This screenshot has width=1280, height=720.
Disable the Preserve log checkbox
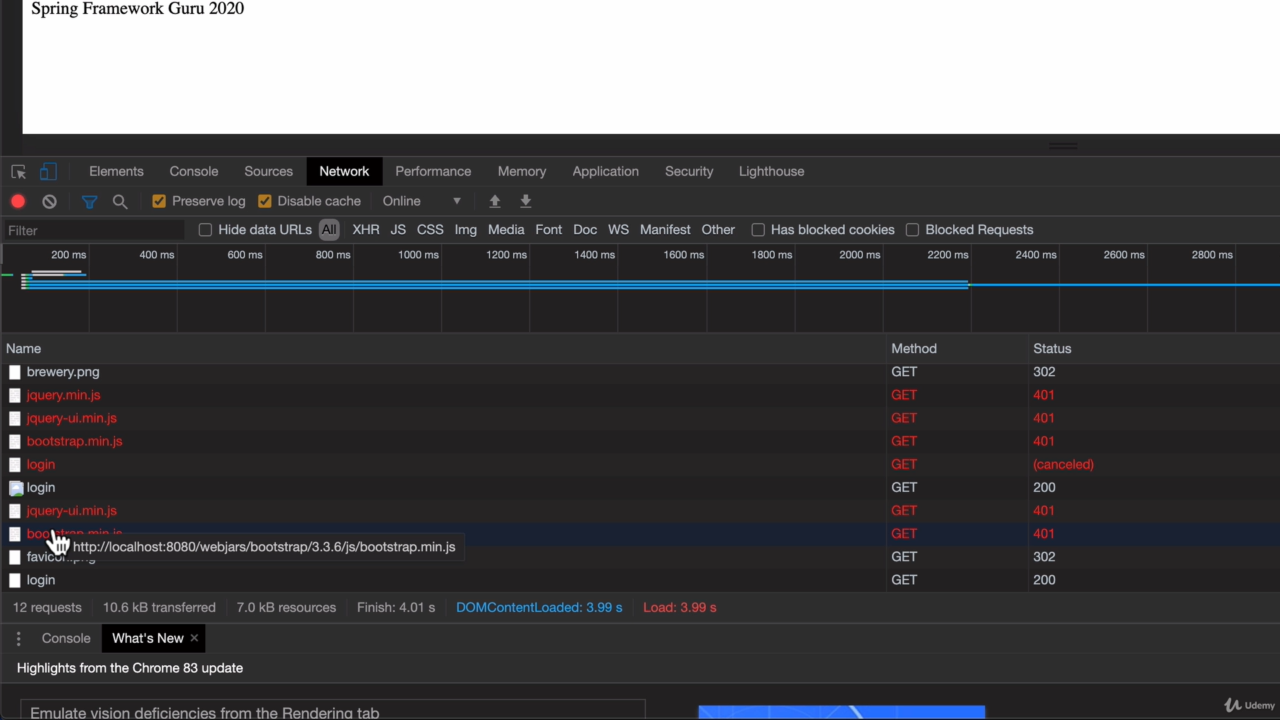pos(159,201)
